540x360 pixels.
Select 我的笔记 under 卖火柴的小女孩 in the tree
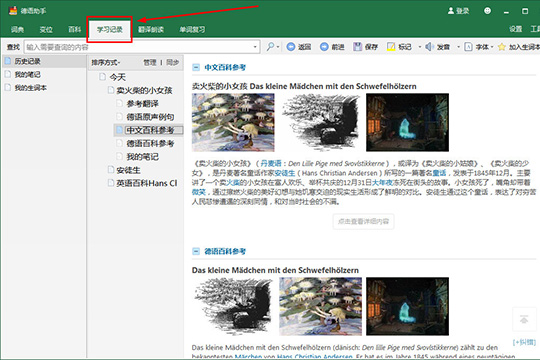click(x=142, y=157)
